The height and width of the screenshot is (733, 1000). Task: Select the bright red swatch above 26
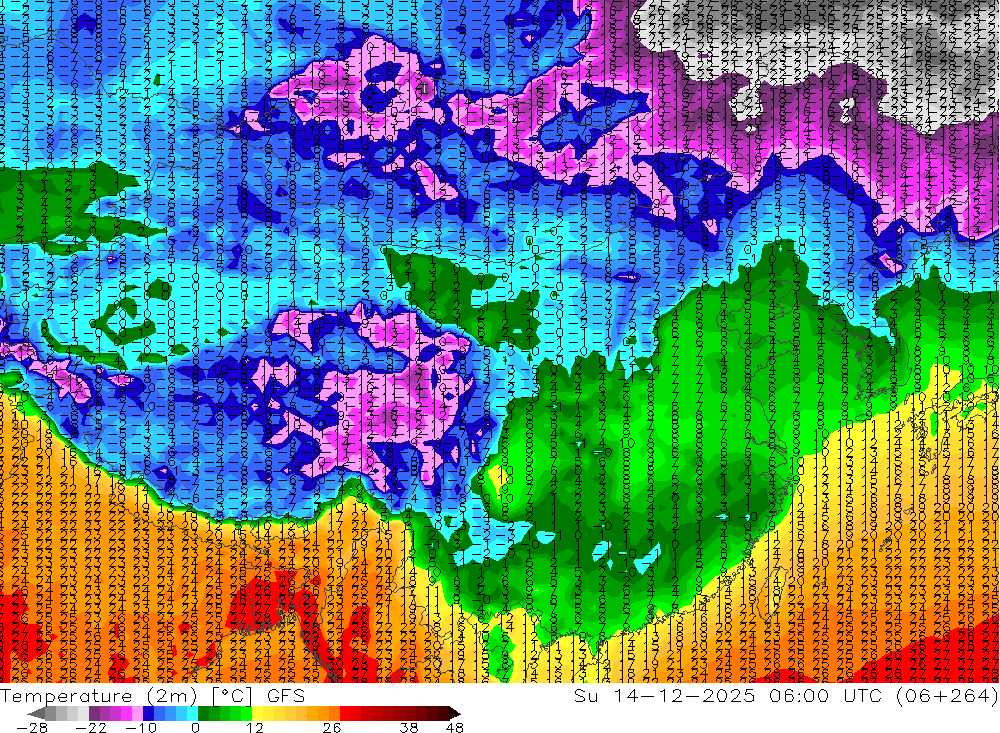coord(345,714)
